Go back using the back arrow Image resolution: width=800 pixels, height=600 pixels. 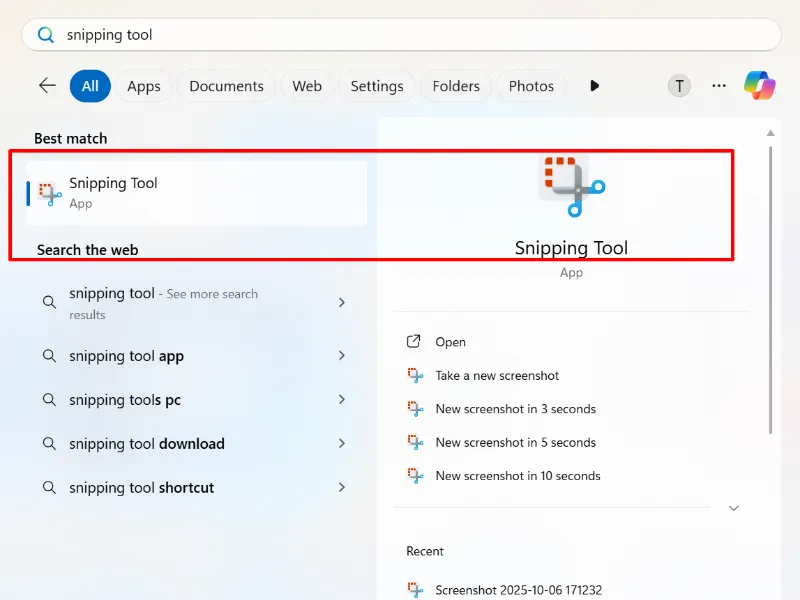click(46, 86)
